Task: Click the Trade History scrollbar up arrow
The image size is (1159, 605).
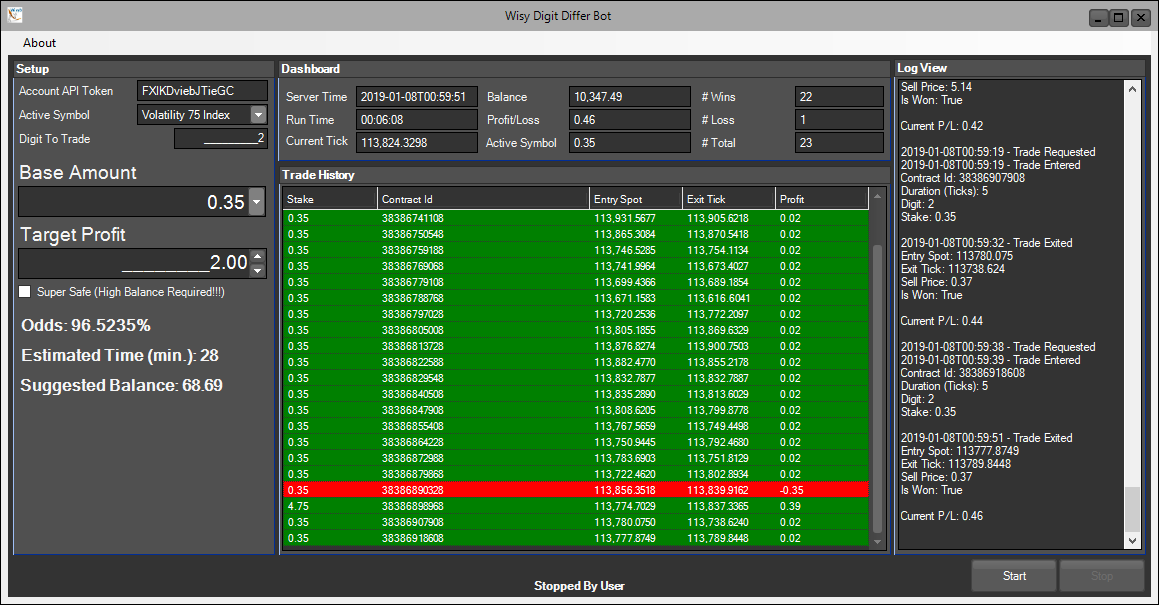Action: (x=877, y=196)
